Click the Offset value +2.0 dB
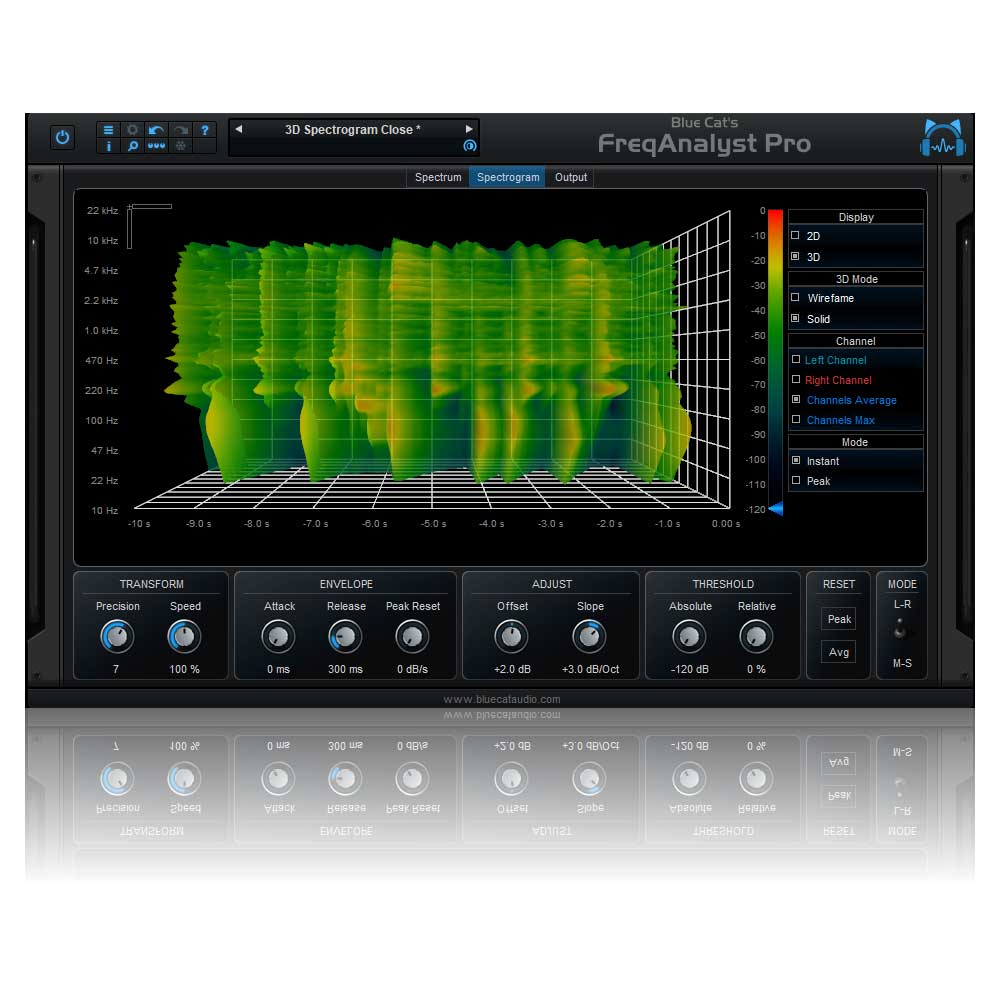 [512, 669]
